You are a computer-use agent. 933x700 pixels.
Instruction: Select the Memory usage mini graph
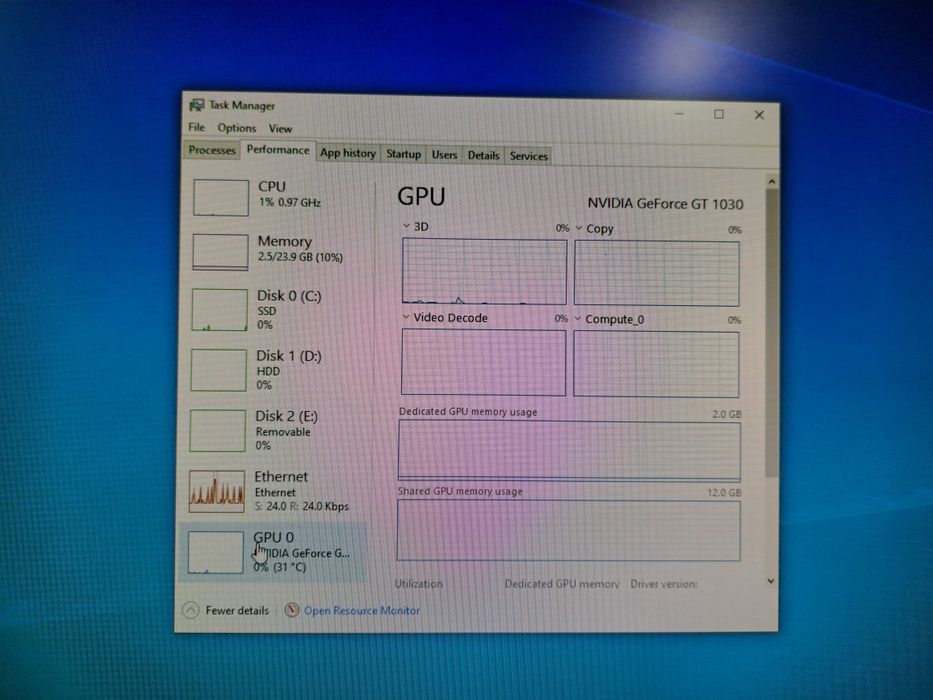point(220,252)
